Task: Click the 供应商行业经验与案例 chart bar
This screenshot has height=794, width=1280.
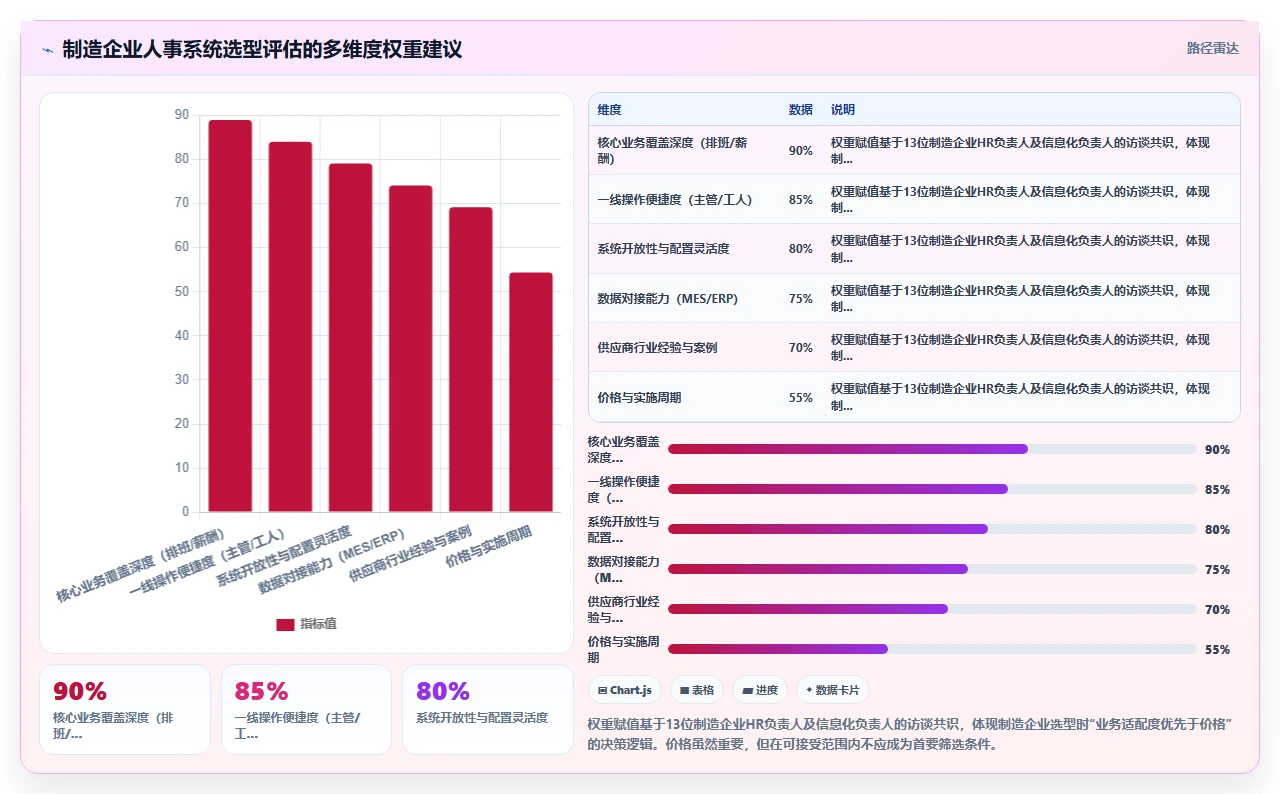Action: click(470, 360)
